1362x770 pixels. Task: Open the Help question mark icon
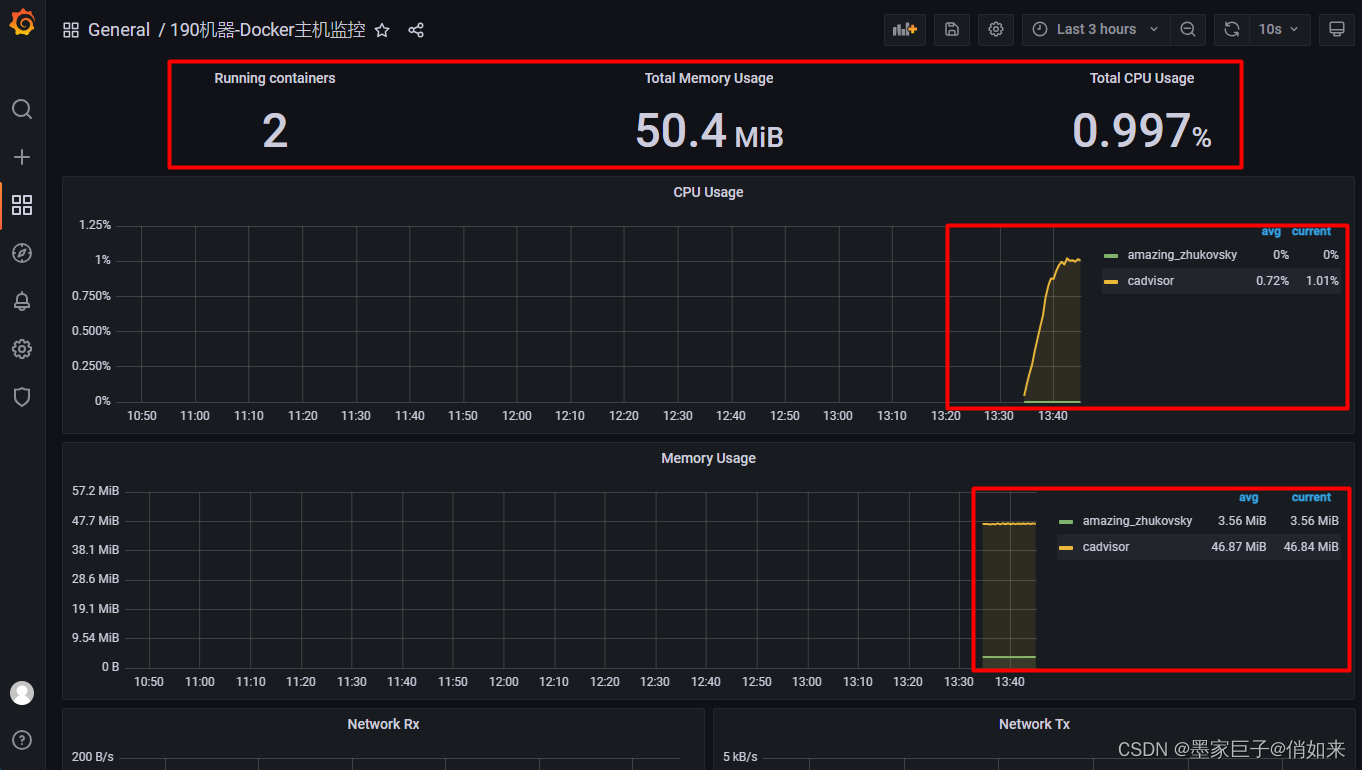coord(22,740)
